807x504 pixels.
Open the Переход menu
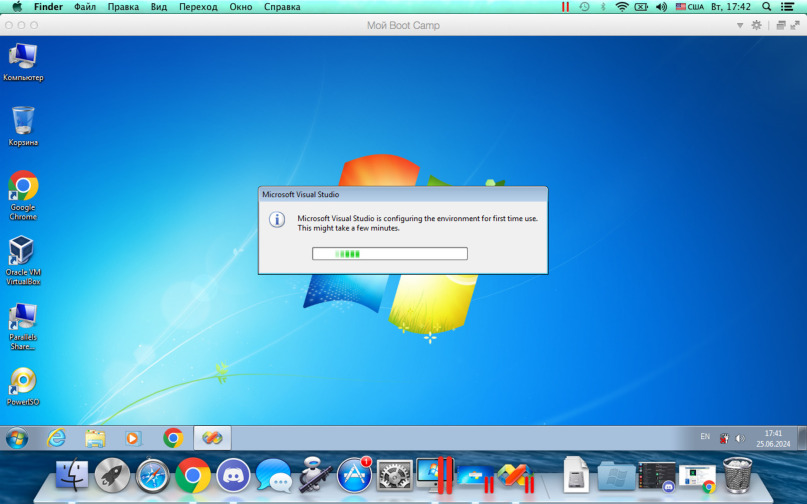pyautogui.click(x=198, y=7)
